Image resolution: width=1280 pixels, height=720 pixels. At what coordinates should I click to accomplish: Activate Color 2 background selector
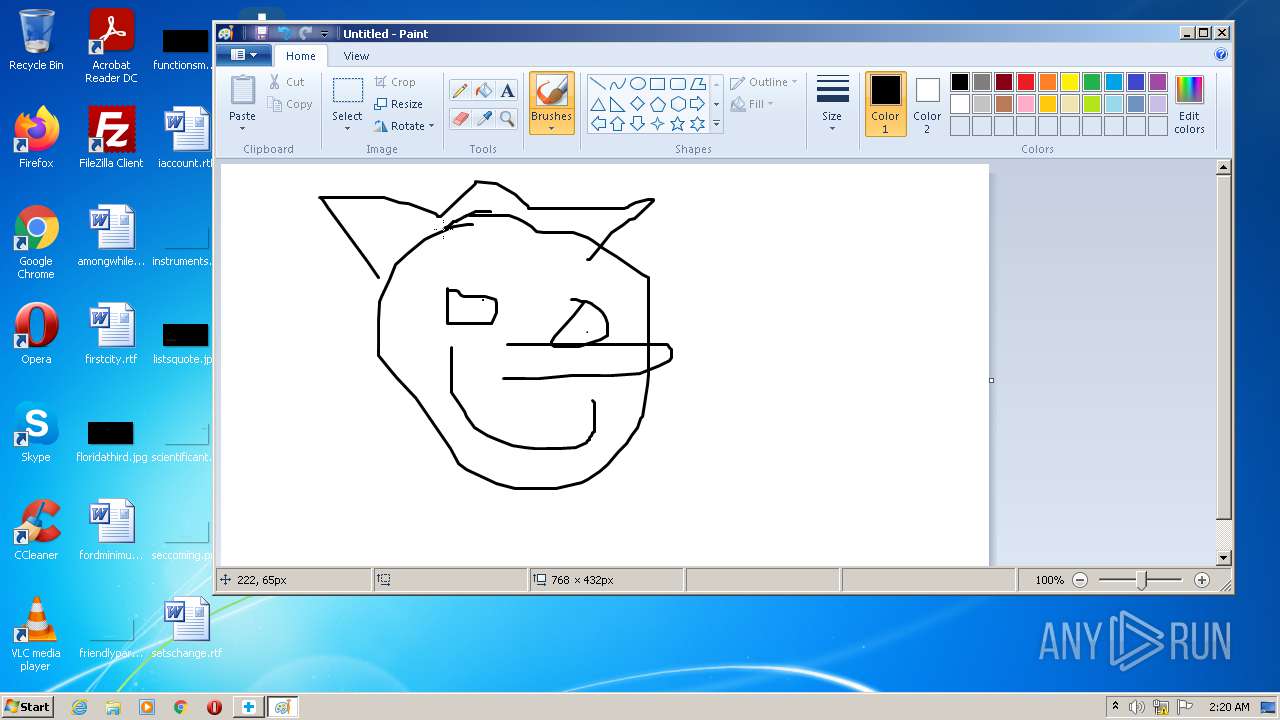tap(927, 104)
